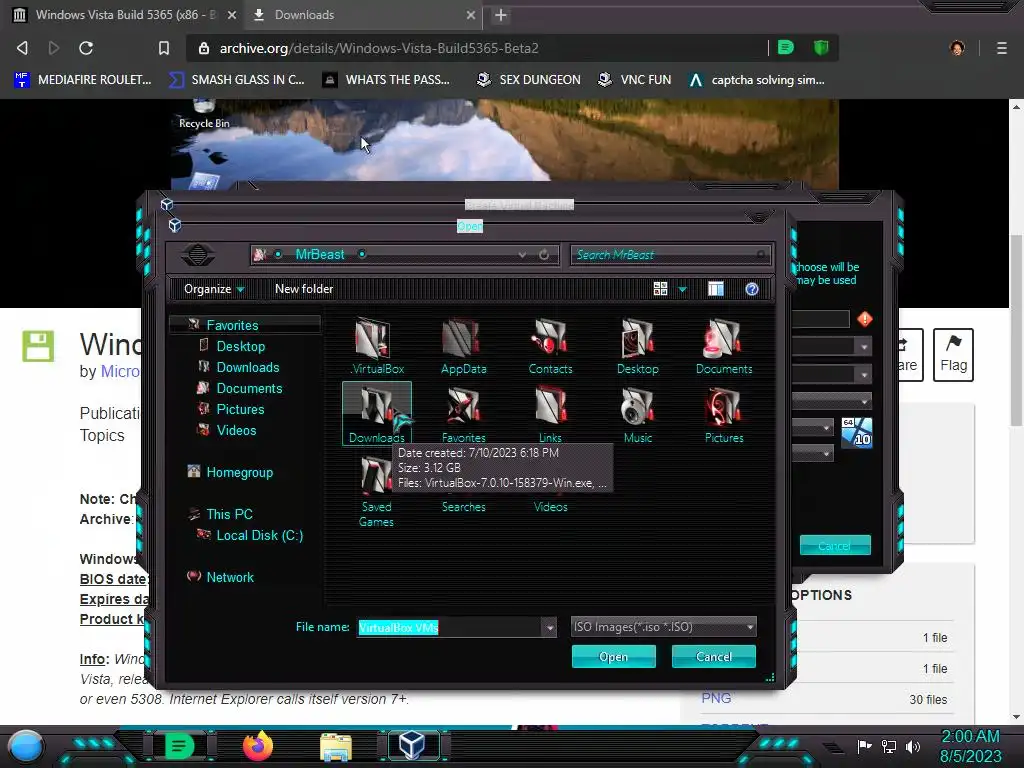The height and width of the screenshot is (768, 1024).
Task: Open a new browser tab
Action: point(501,15)
